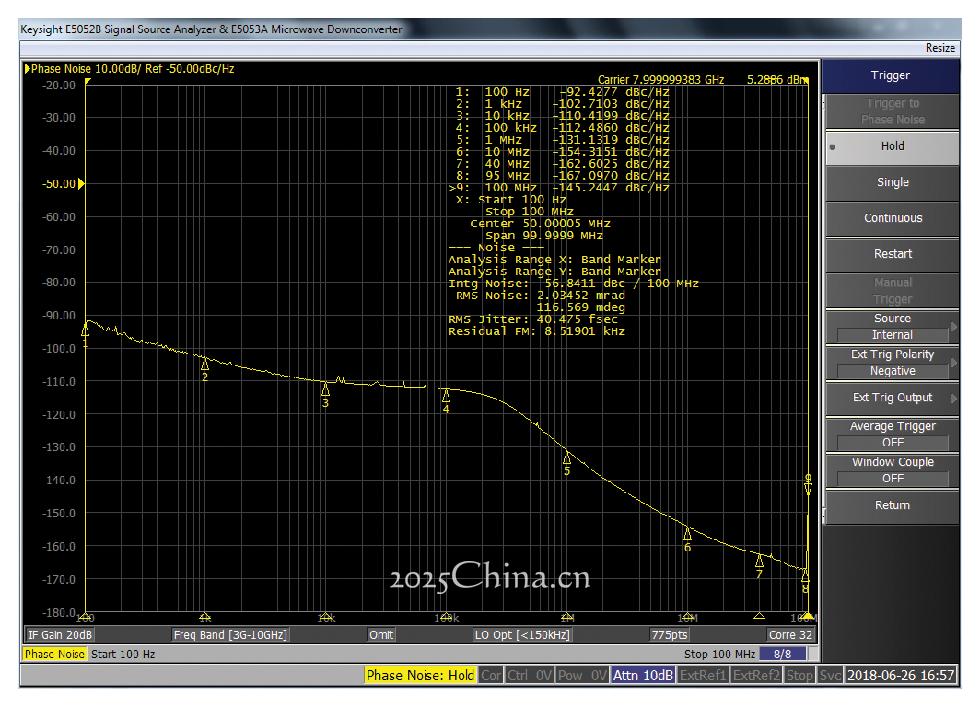
Task: Select marker 5 at 1 MHz
Action: (567, 458)
